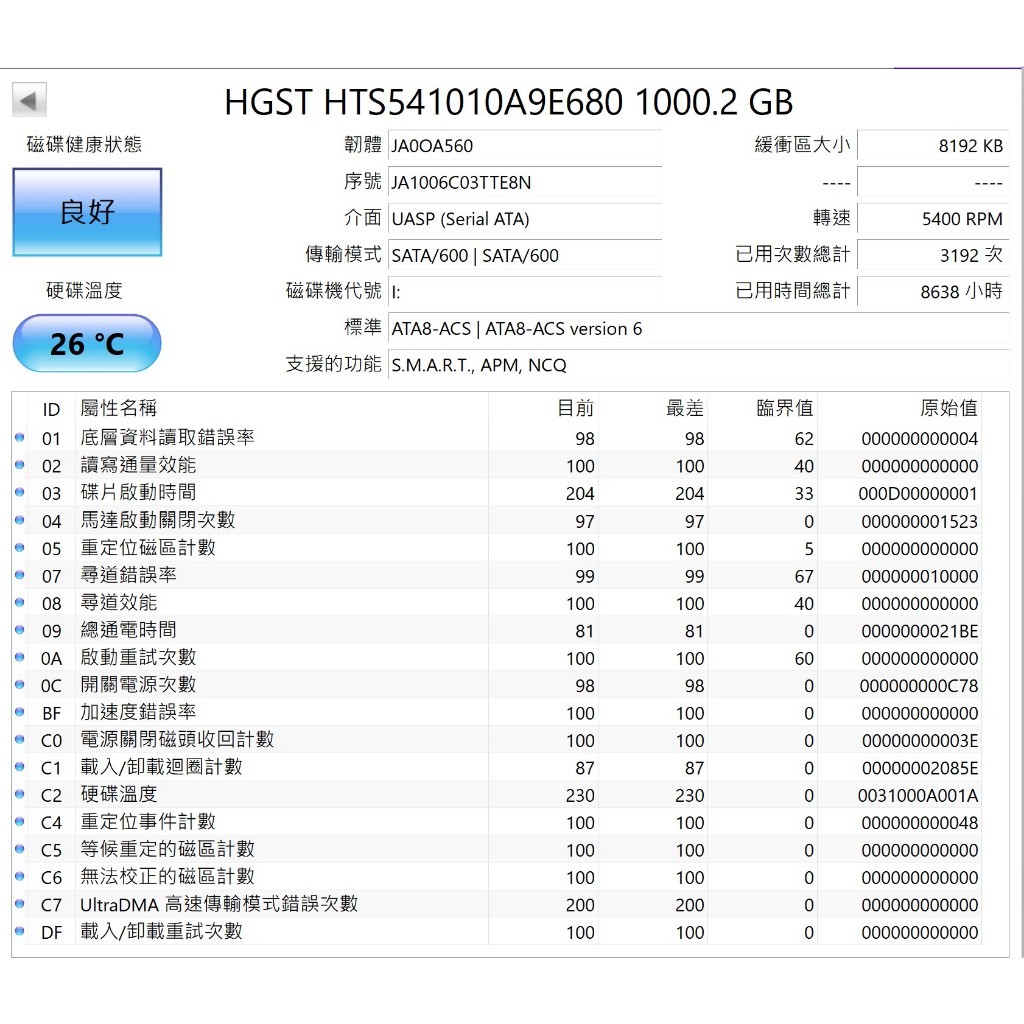Click the 轉速 5400 RPM field
Image resolution: width=1024 pixels, height=1024 pixels.
coord(932,219)
